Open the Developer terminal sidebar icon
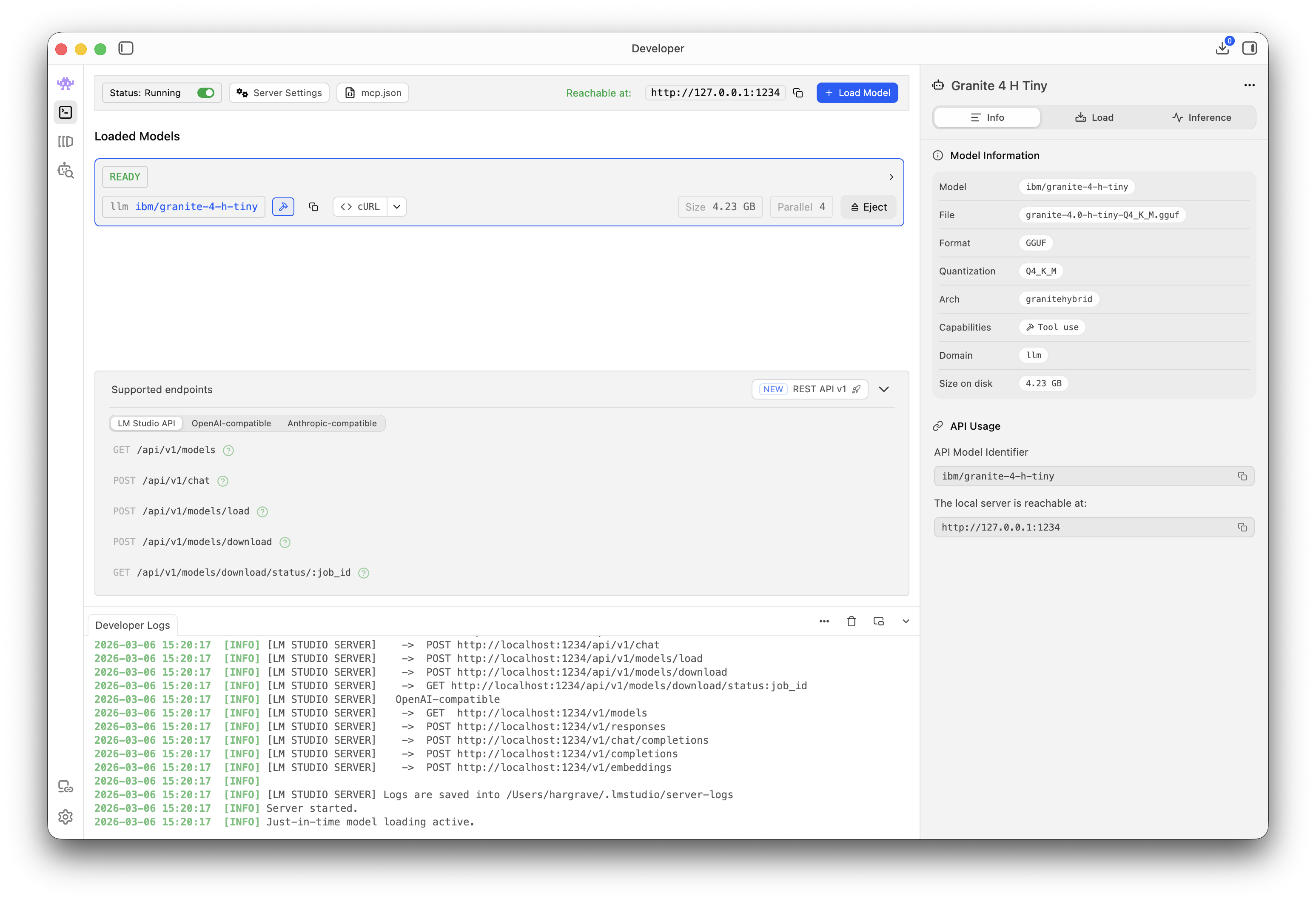 [x=66, y=112]
